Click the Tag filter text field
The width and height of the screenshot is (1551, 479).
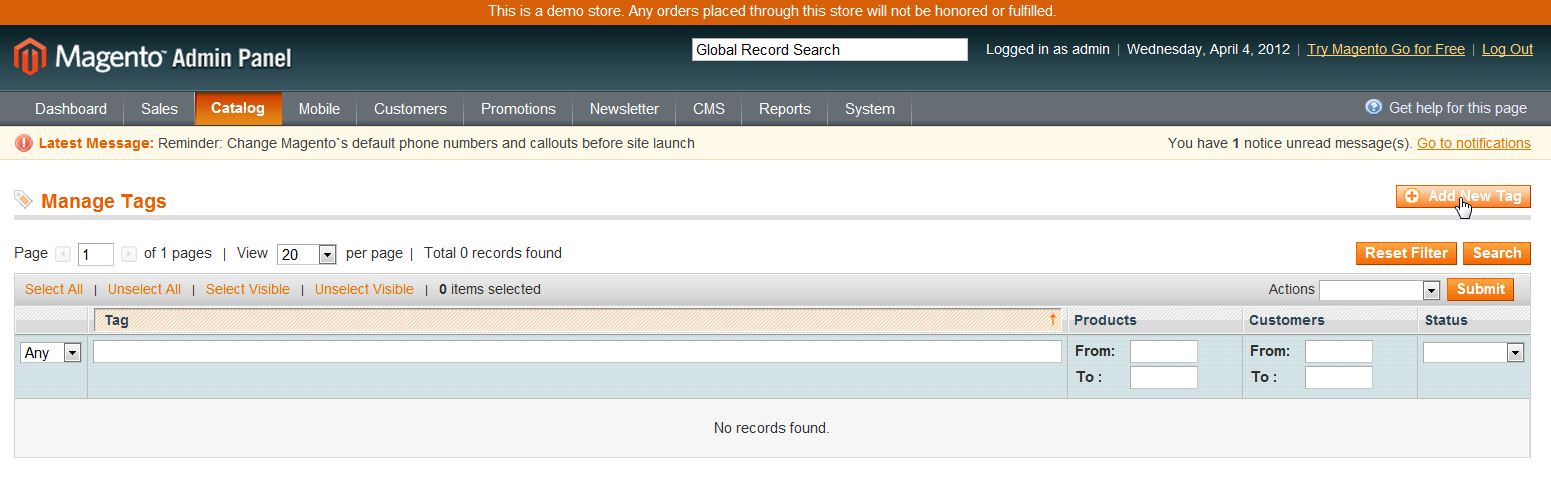(x=577, y=351)
